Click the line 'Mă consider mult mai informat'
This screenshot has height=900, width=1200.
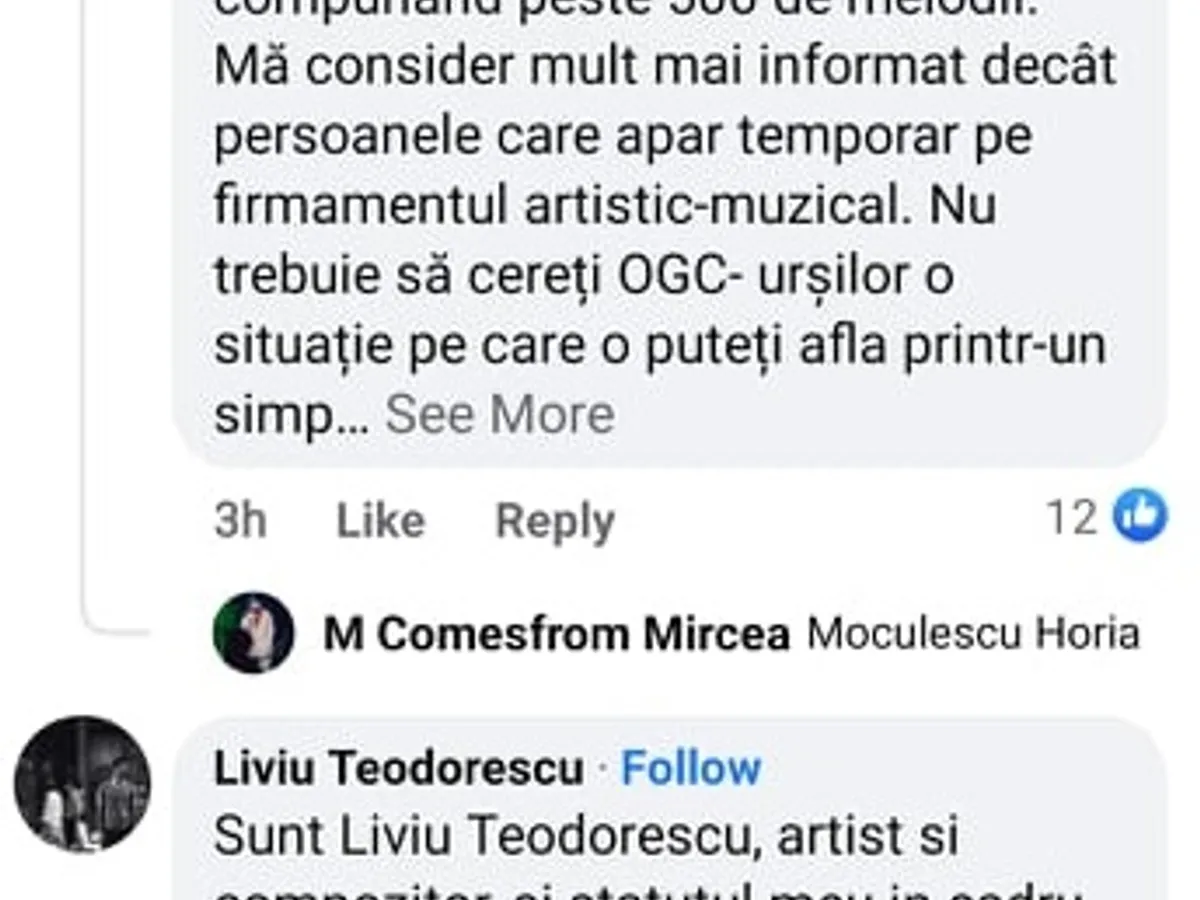click(x=664, y=68)
